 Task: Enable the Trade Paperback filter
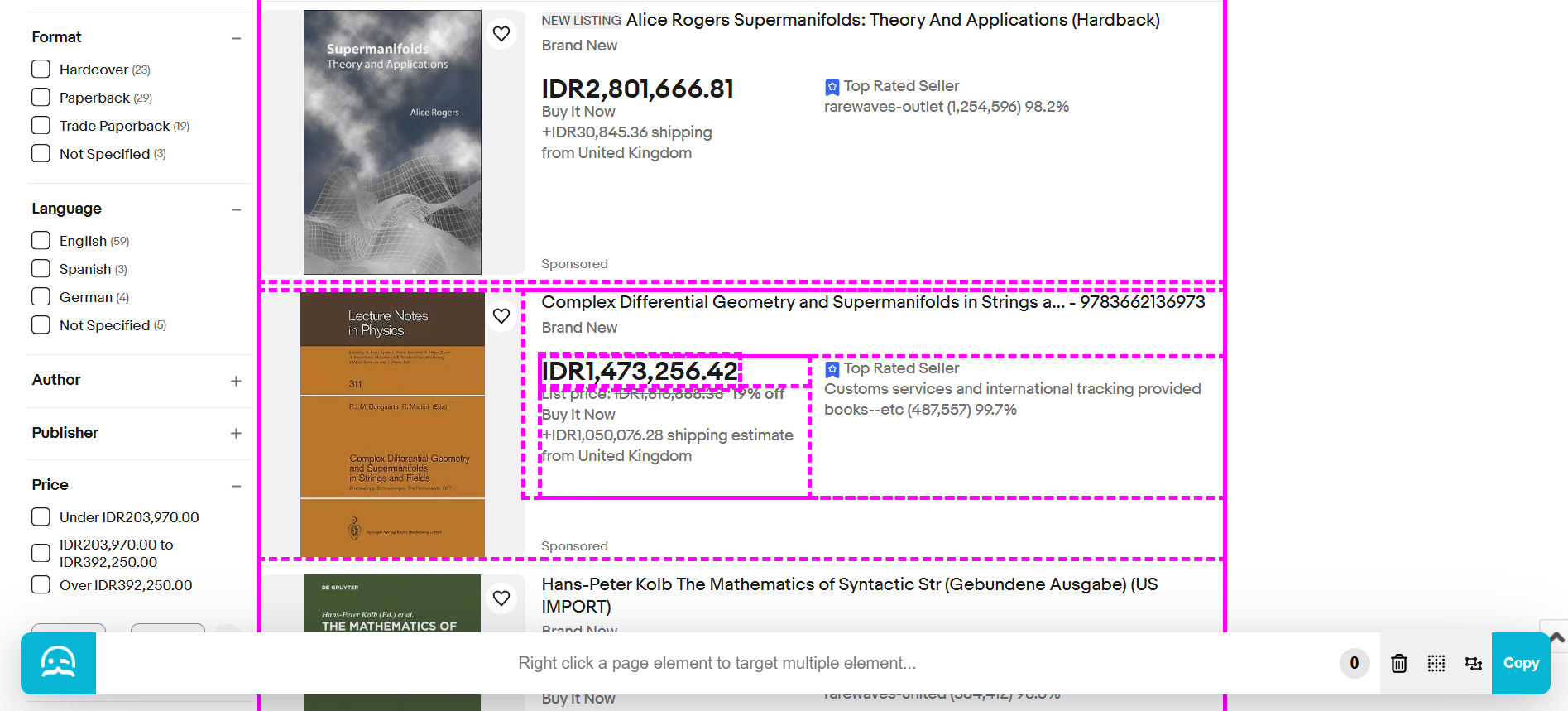[41, 126]
